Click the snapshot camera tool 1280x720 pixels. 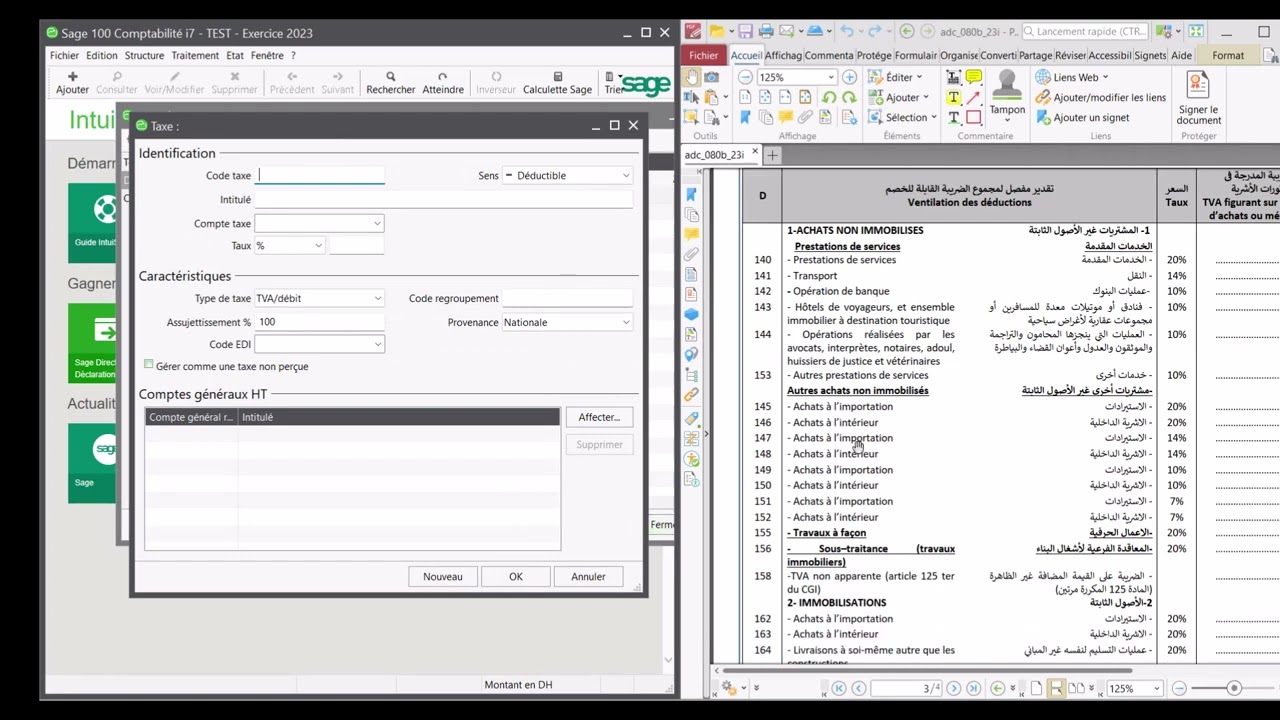coord(711,77)
